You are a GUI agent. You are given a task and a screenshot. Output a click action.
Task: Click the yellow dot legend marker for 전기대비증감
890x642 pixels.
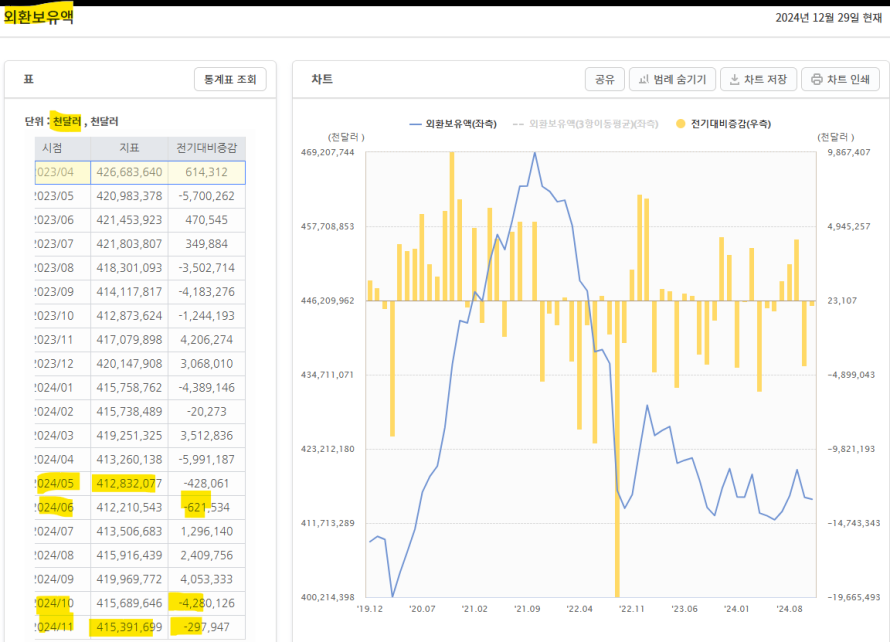click(681, 124)
